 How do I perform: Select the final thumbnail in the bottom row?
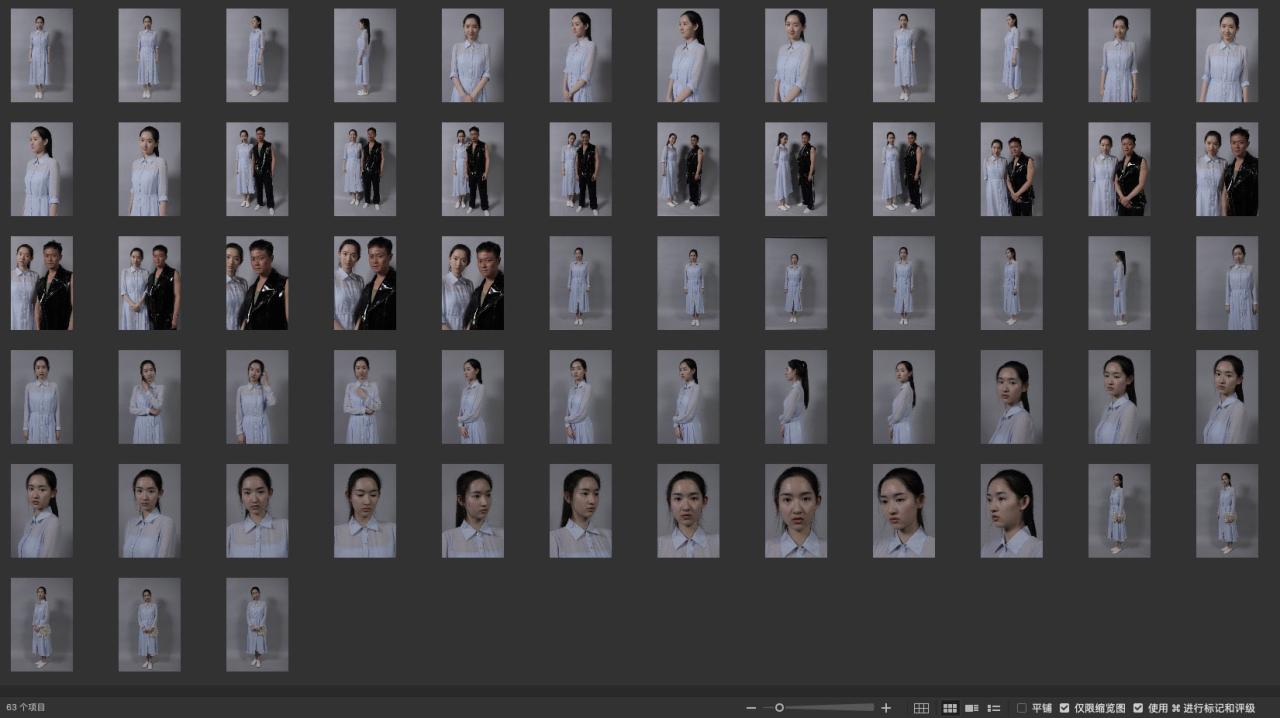click(257, 625)
